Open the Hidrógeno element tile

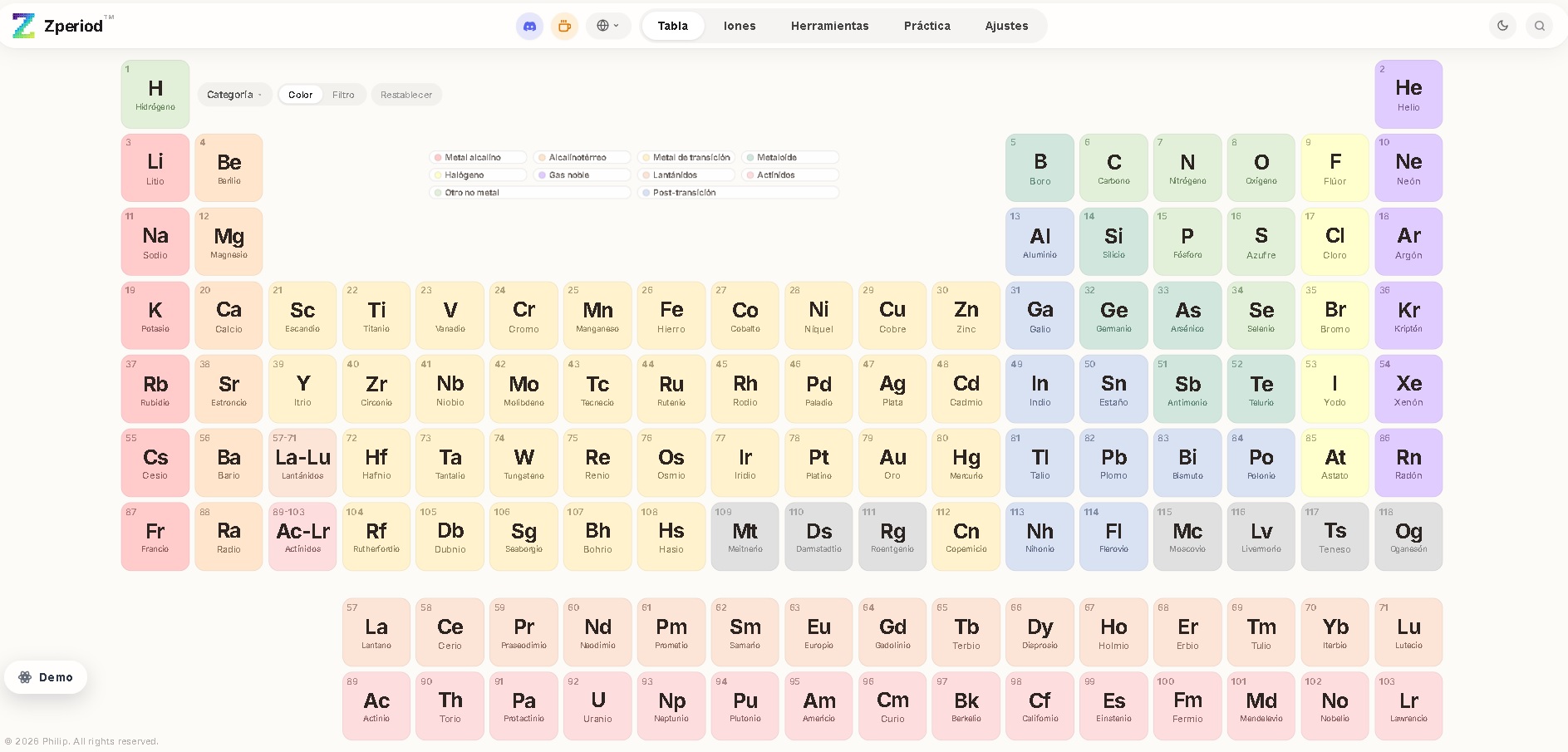click(155, 95)
